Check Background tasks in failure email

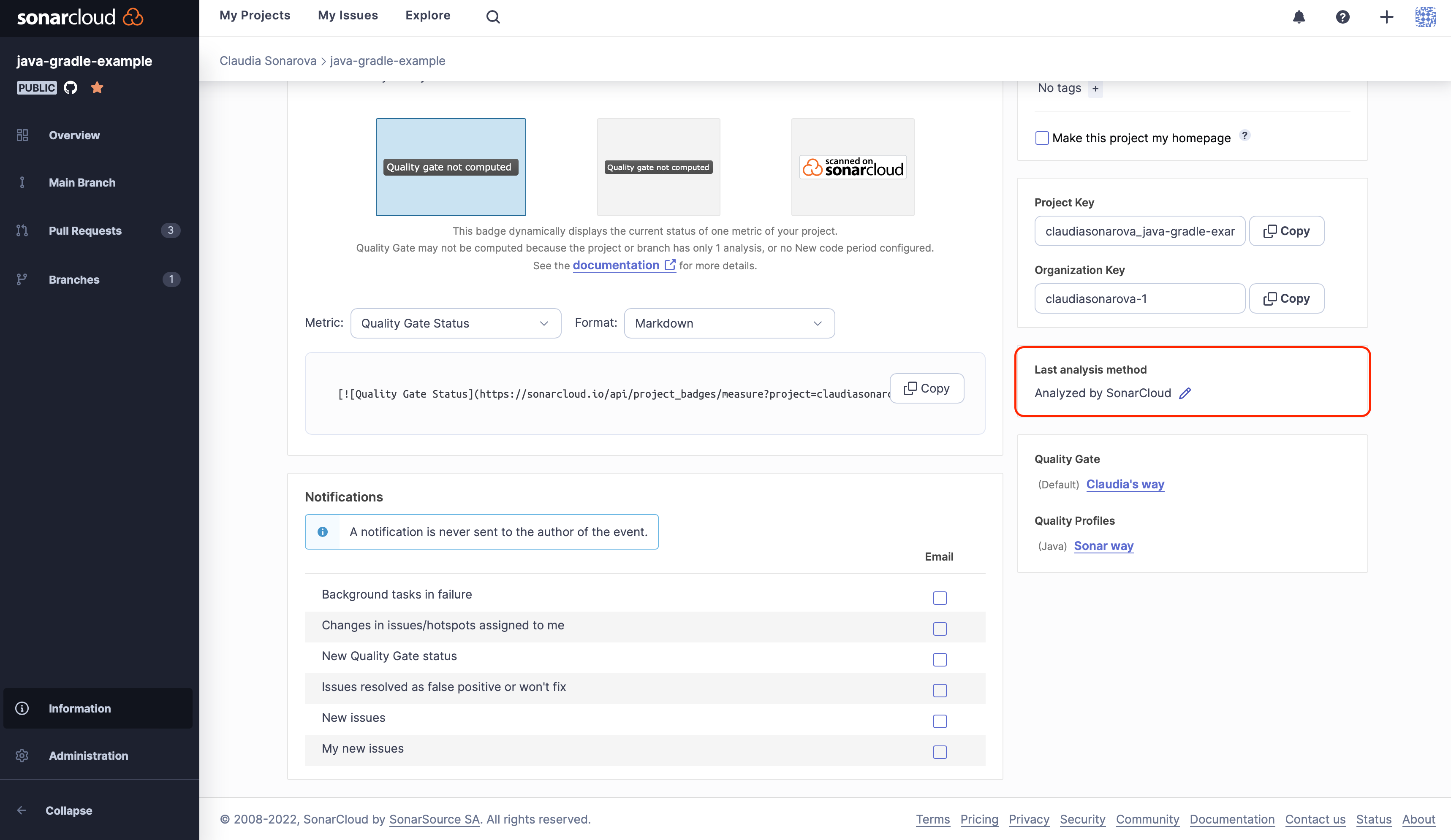(x=940, y=598)
